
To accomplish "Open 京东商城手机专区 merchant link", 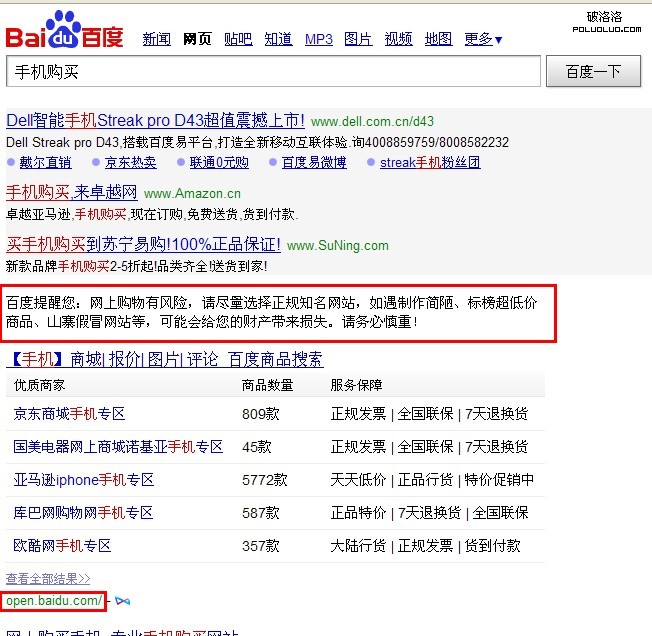I will tap(69, 414).
